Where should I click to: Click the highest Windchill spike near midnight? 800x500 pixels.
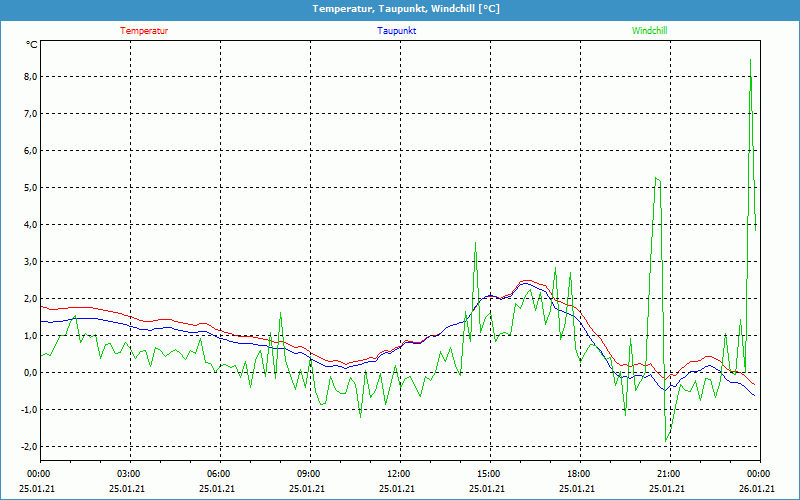[750, 60]
